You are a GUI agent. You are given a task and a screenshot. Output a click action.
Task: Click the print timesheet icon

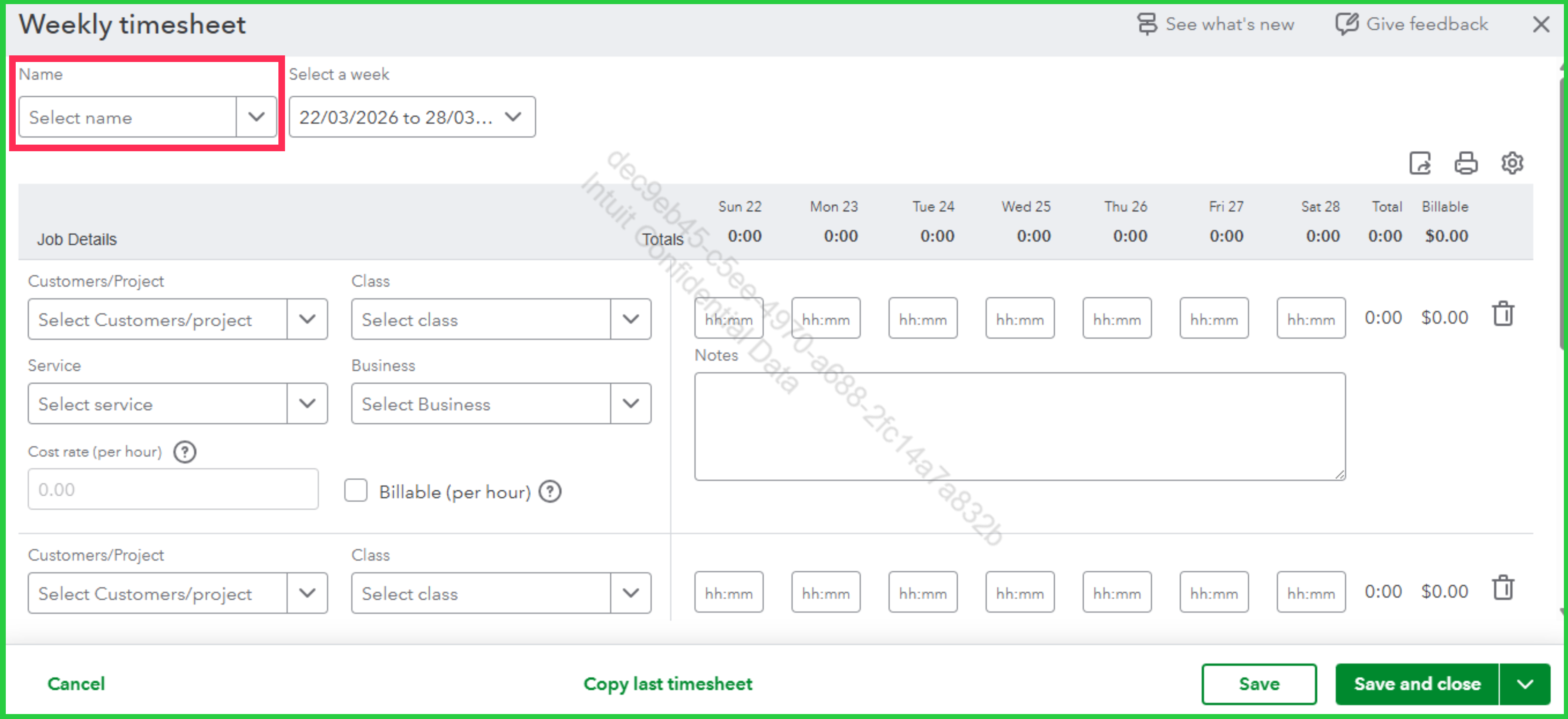coord(1465,163)
